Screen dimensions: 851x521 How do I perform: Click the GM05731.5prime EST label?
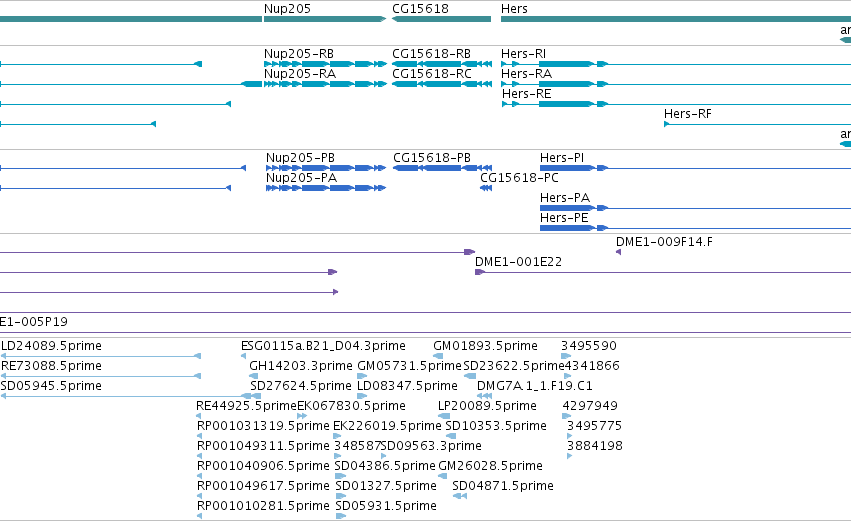coord(409,366)
